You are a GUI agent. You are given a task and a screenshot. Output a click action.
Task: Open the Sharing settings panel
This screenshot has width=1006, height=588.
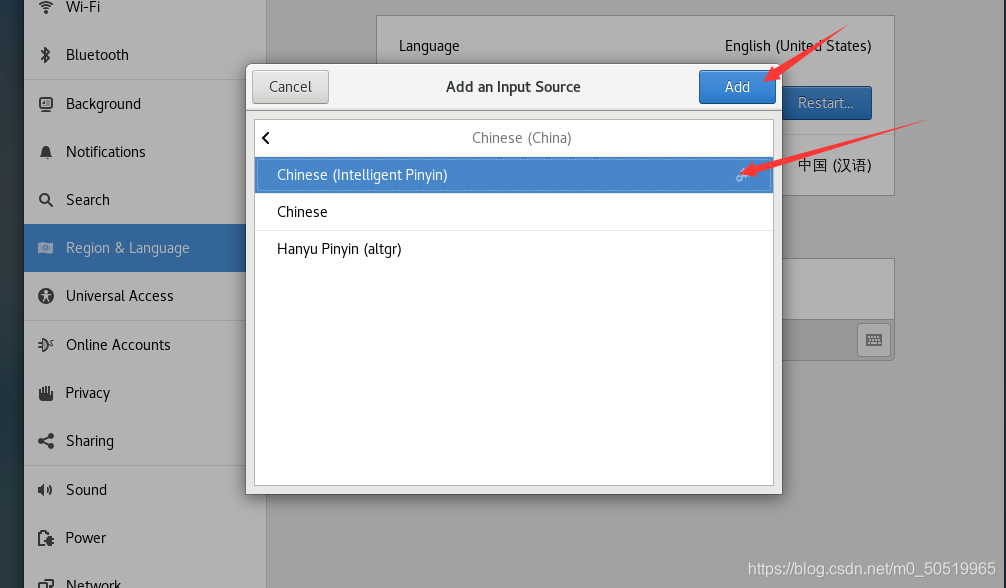(x=145, y=441)
